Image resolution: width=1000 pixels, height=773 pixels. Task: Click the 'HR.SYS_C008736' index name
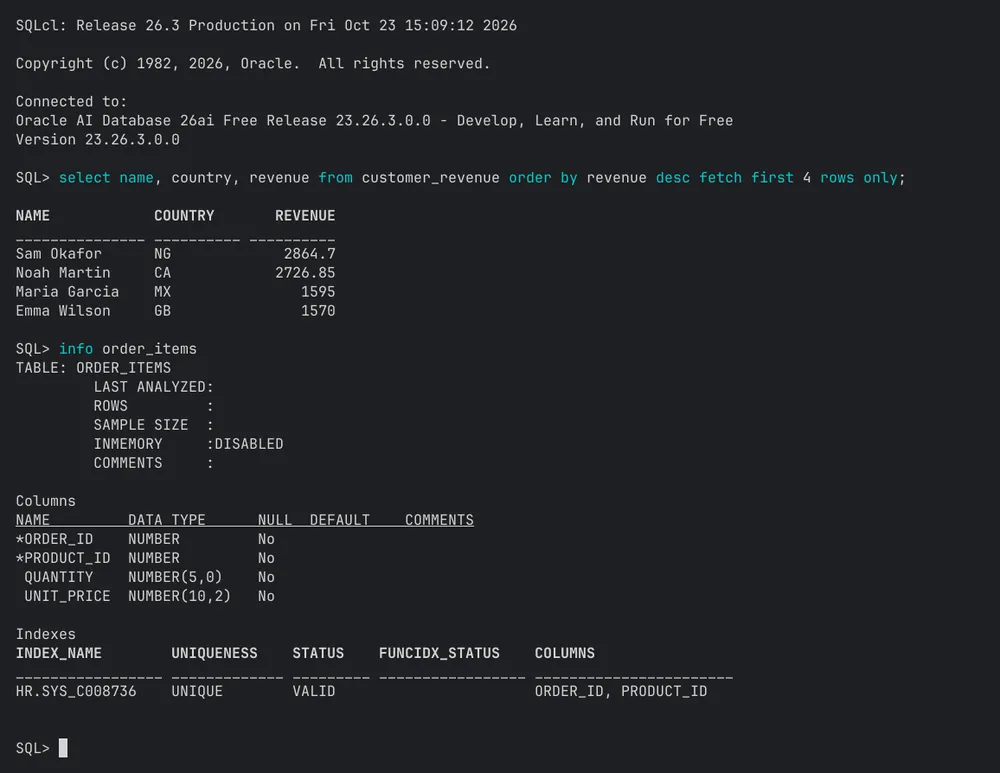(76, 691)
